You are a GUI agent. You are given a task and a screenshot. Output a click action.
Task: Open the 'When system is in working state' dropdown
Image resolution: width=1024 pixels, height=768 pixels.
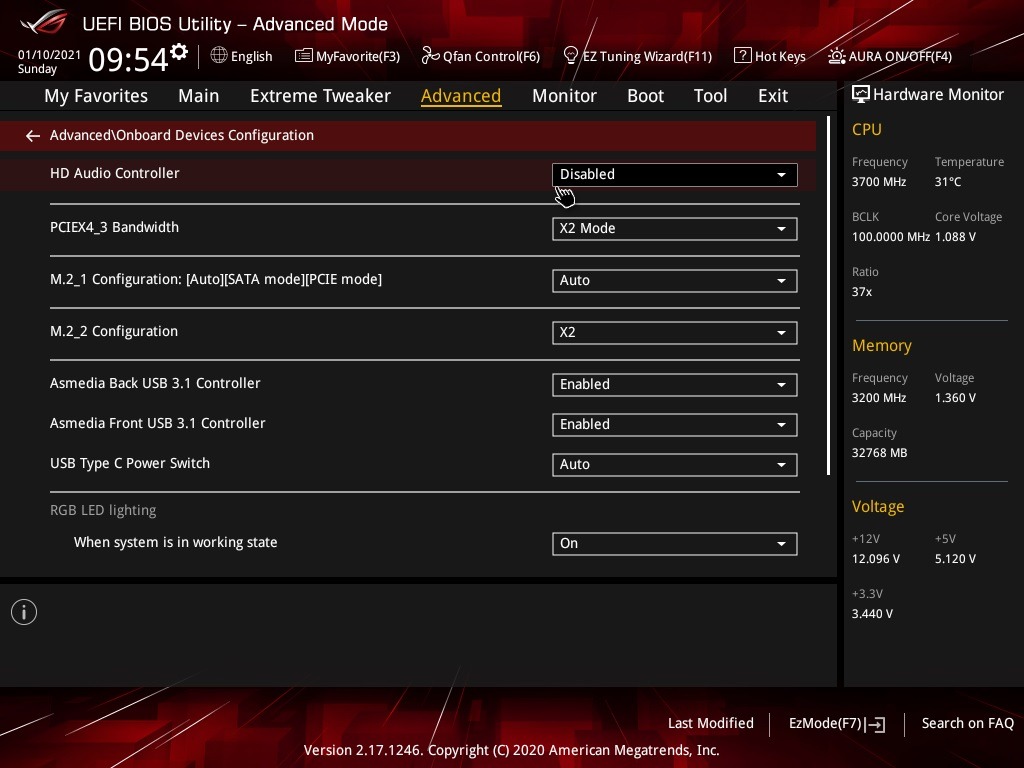pos(675,543)
